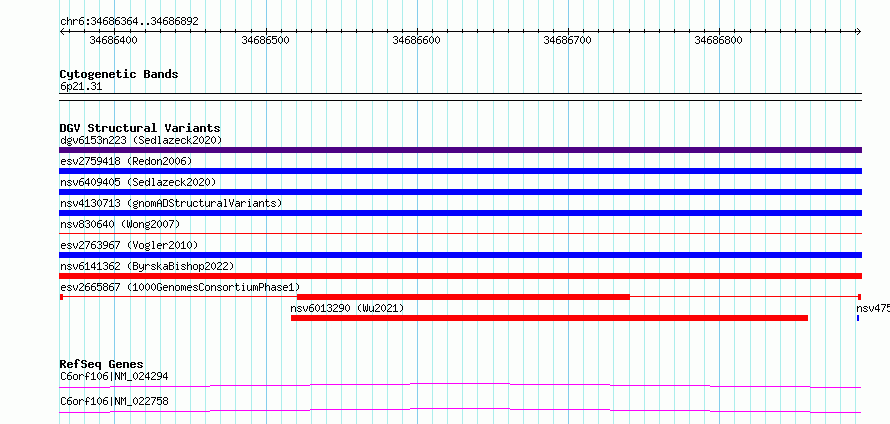Click ruler position 34686700
890x424 pixels.
pos(567,40)
